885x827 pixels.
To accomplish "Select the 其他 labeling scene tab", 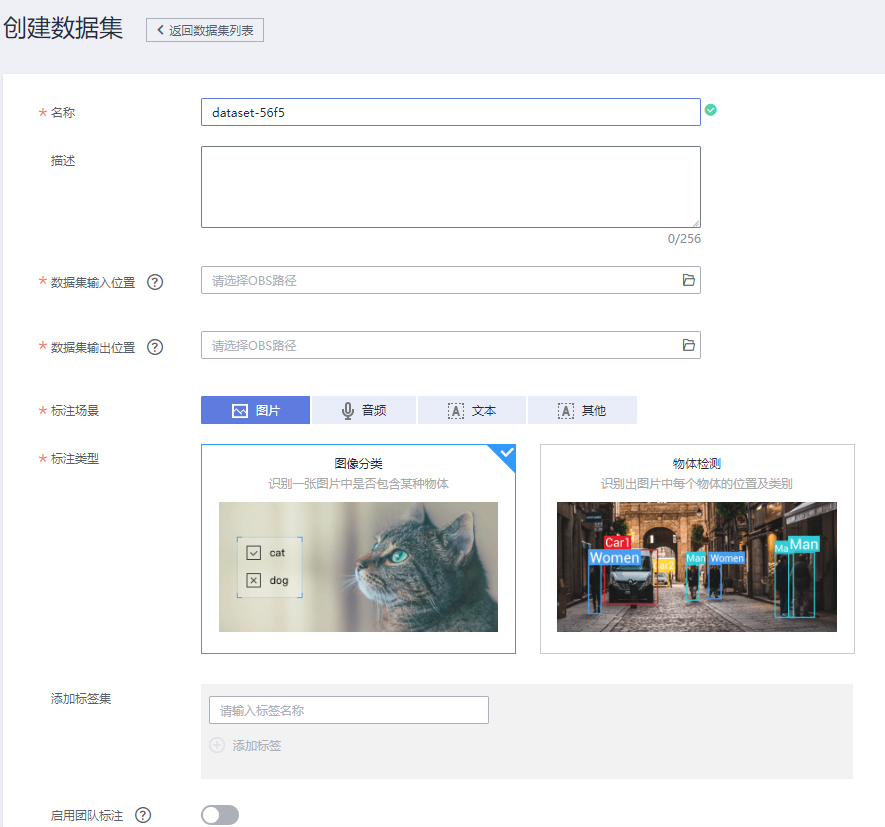I will point(582,410).
